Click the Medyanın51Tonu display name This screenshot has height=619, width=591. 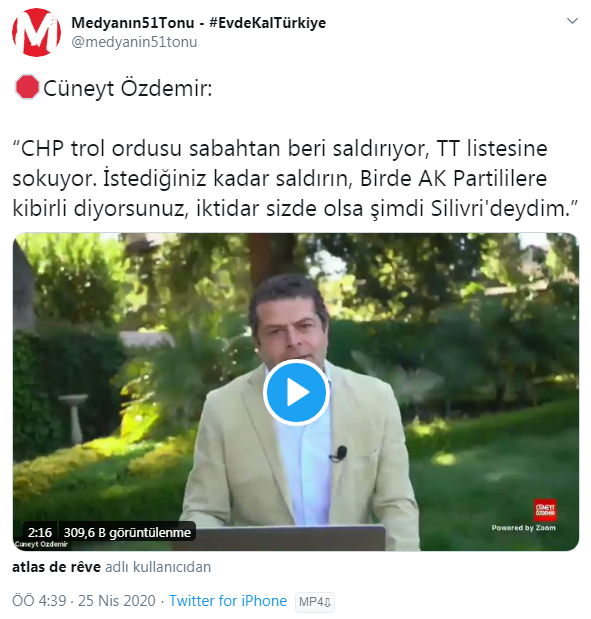[133, 23]
